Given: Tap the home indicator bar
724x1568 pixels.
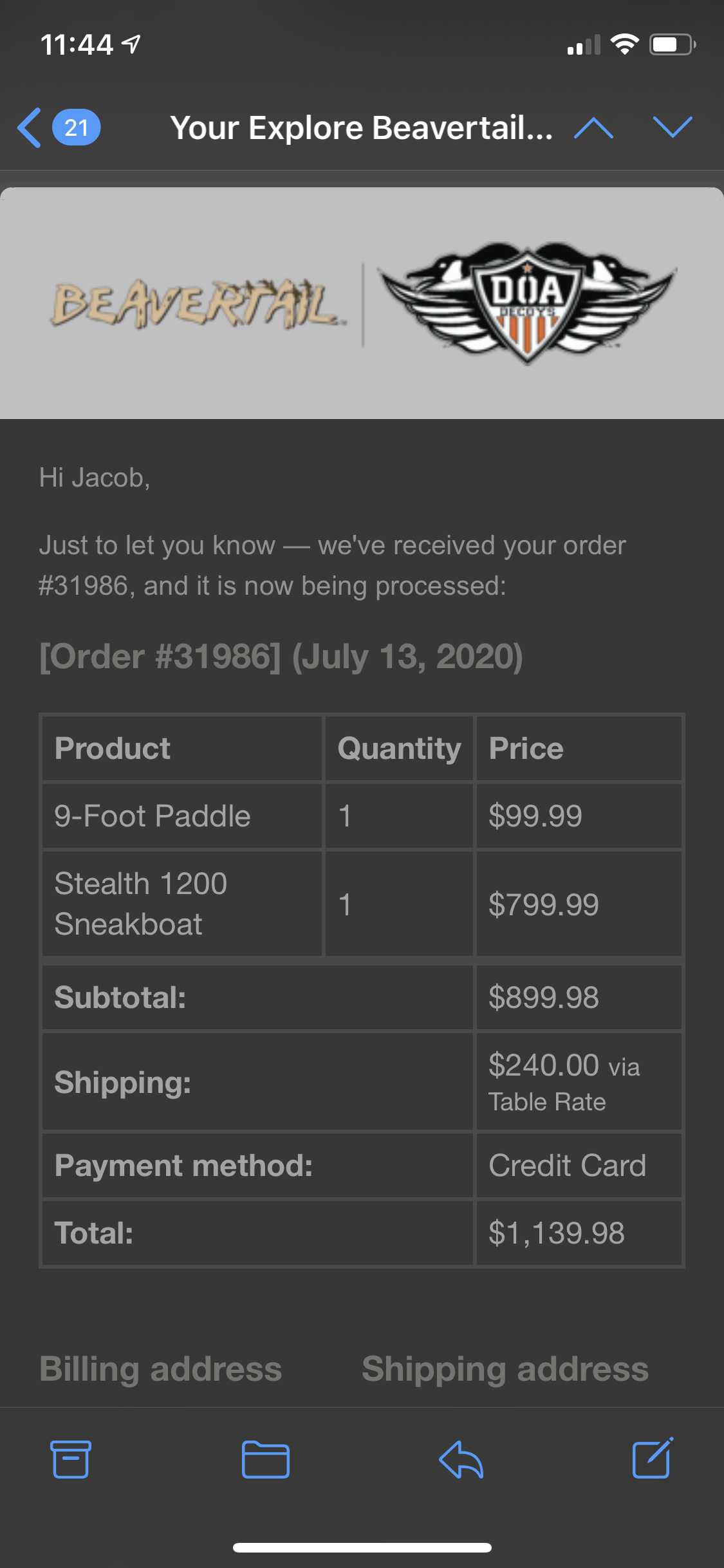Looking at the screenshot, I should point(362,1547).
